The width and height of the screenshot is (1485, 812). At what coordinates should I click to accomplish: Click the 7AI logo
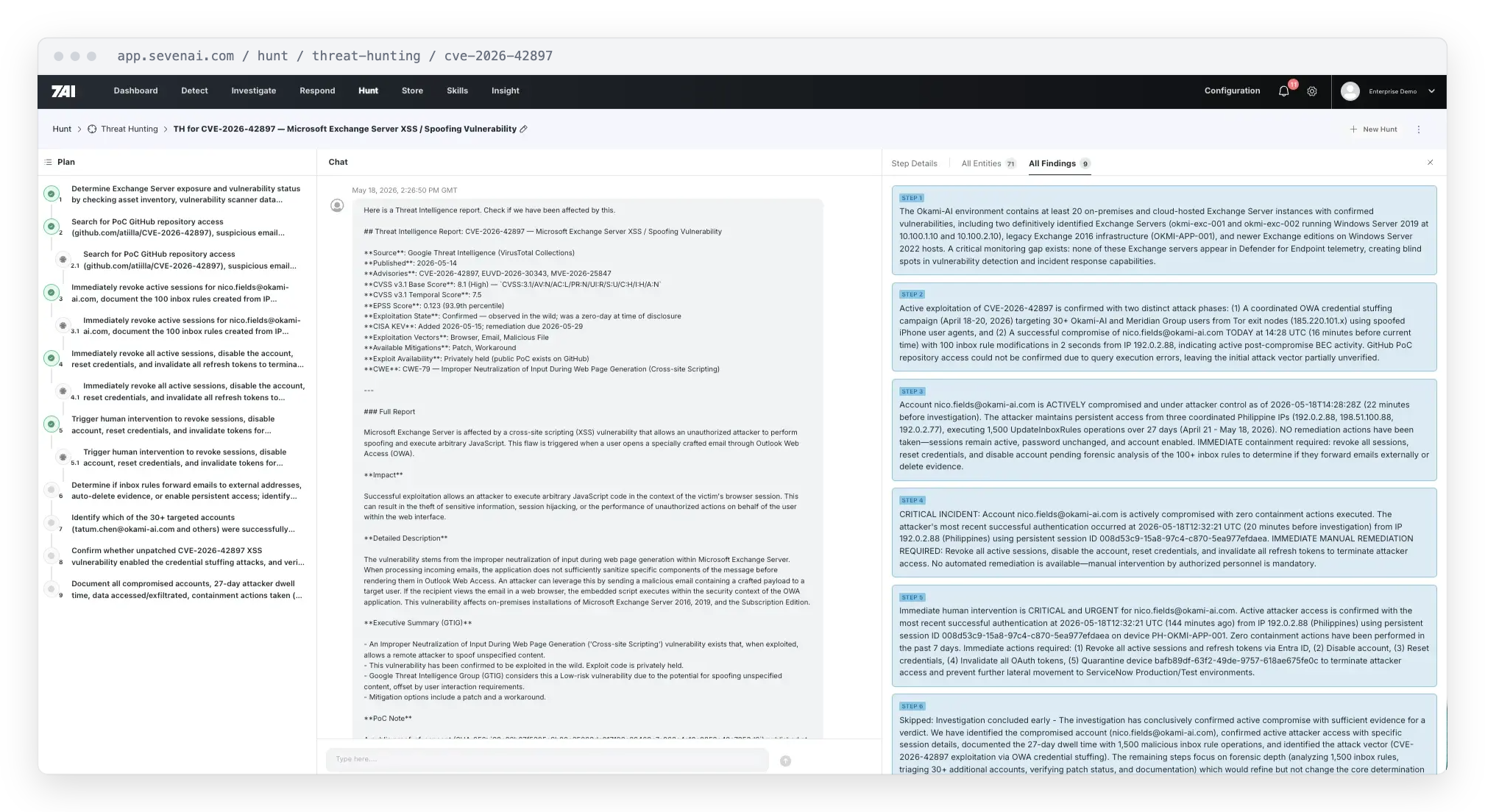click(x=63, y=91)
